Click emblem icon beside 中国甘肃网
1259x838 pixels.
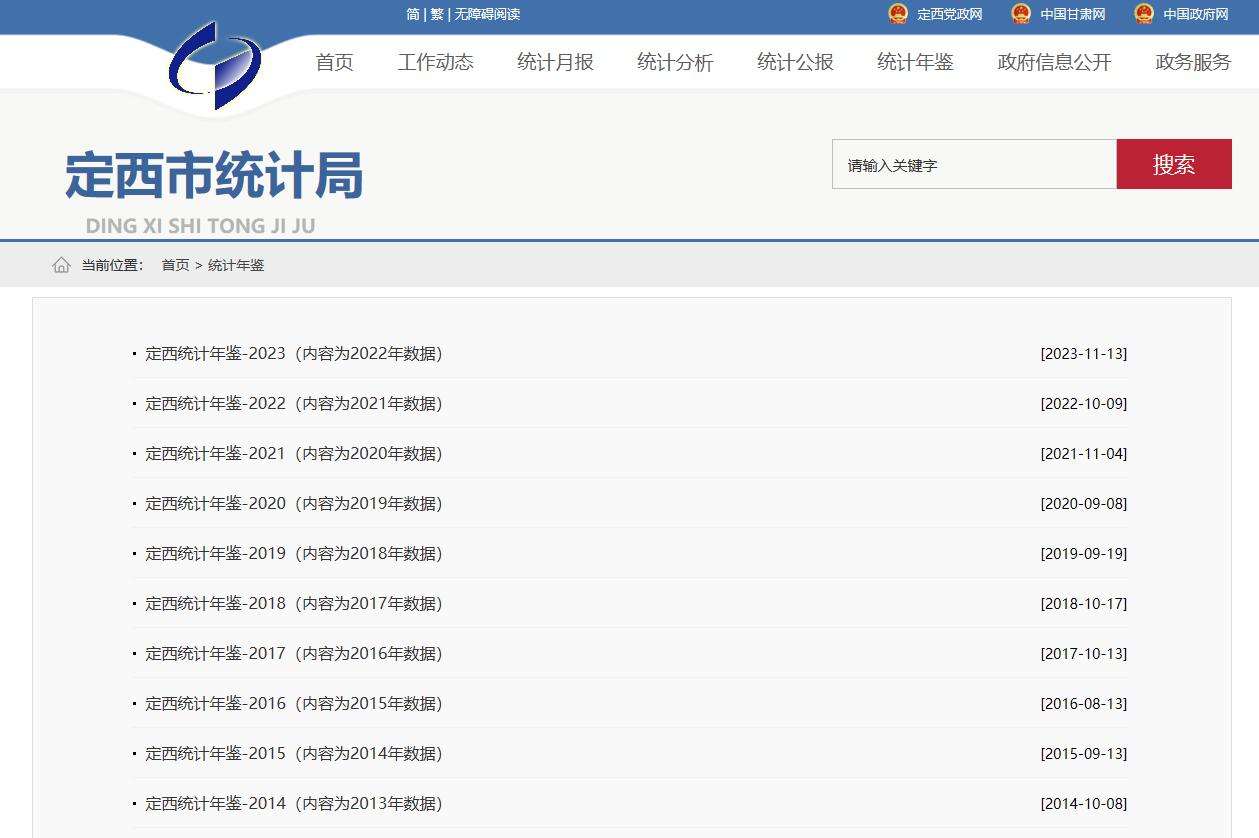[1021, 14]
